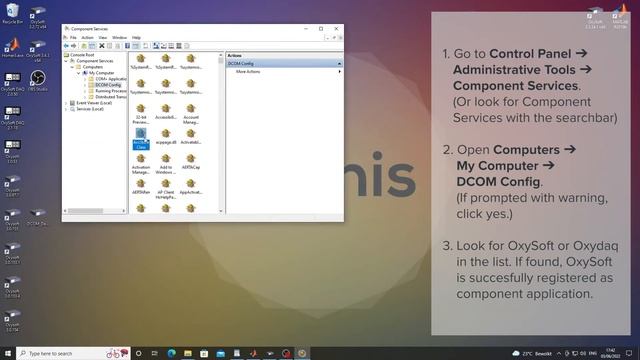Select the 'Activation Manage...' DCOM item

click(141, 164)
